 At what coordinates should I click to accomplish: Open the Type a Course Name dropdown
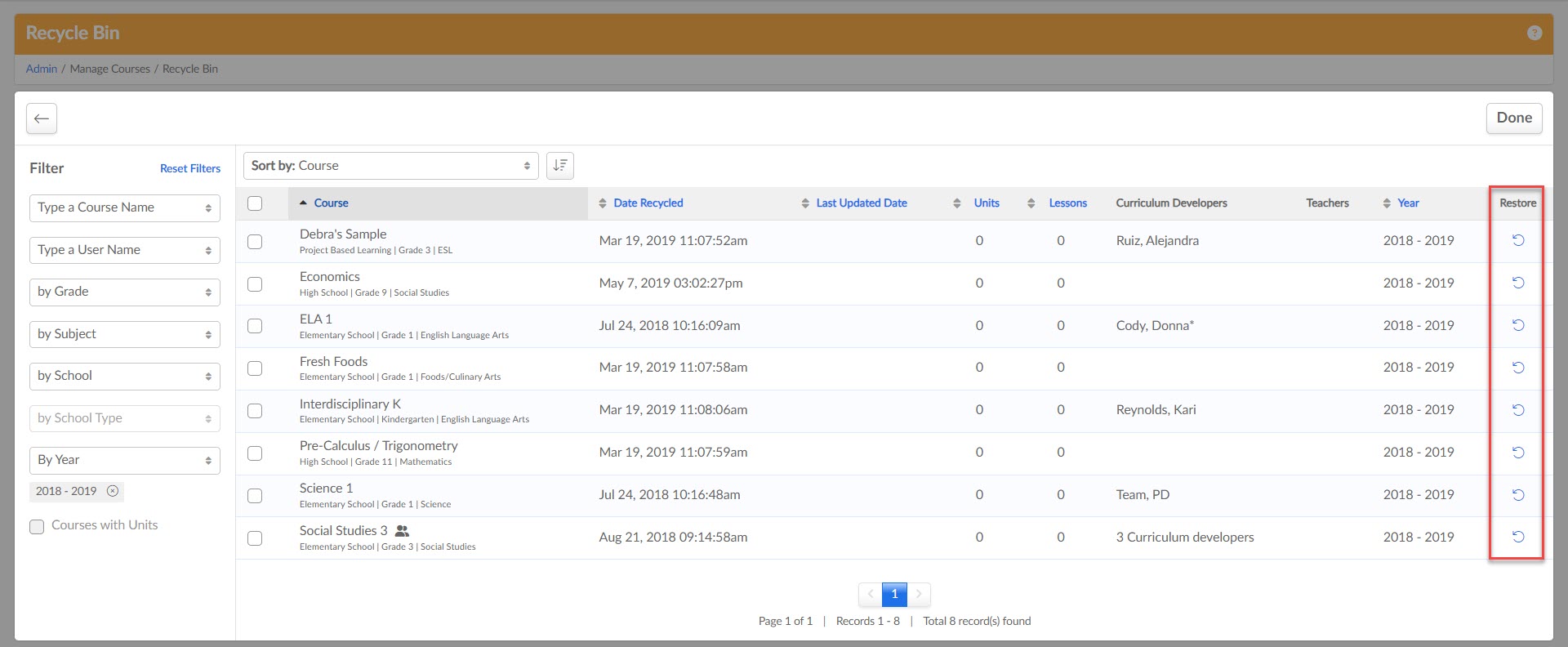[125, 207]
